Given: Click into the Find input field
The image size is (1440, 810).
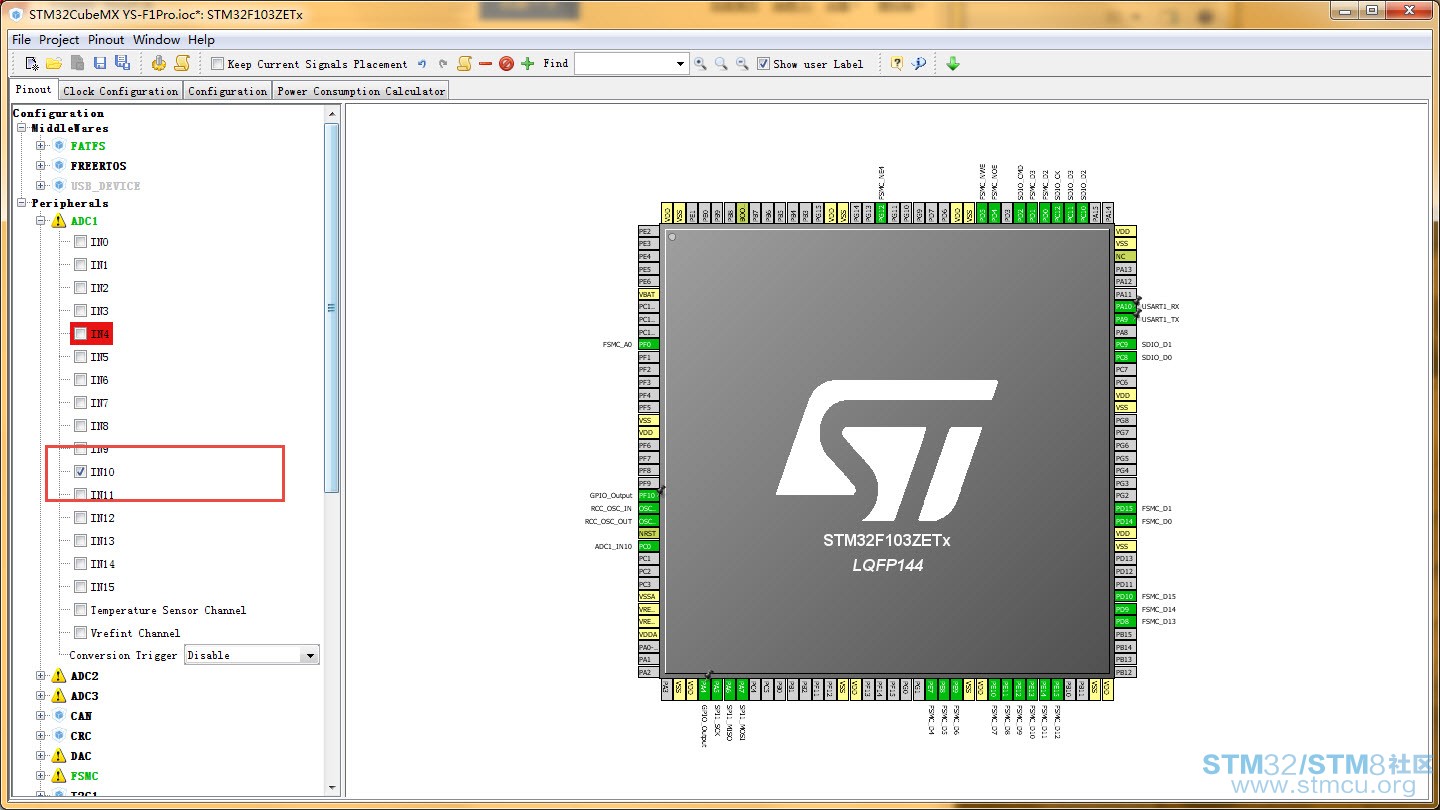Looking at the screenshot, I should [624, 64].
